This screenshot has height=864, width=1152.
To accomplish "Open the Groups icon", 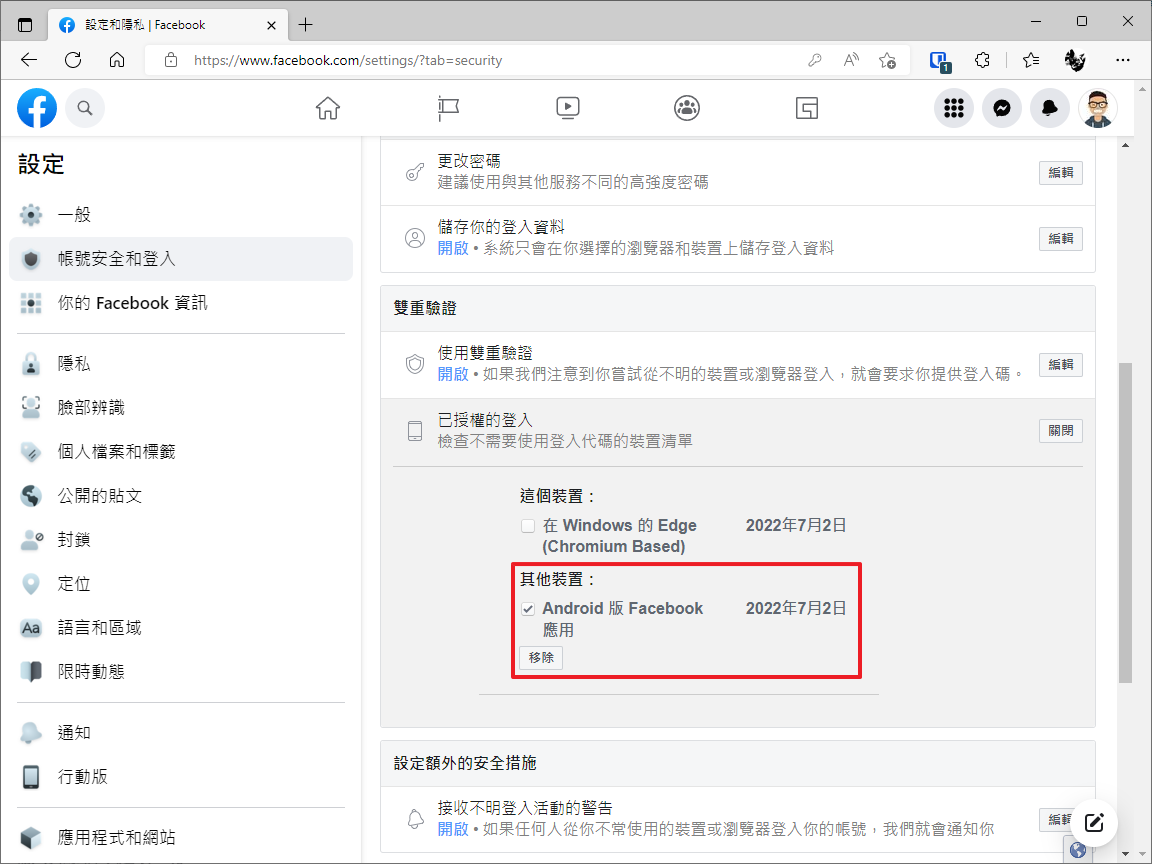I will pyautogui.click(x=687, y=108).
